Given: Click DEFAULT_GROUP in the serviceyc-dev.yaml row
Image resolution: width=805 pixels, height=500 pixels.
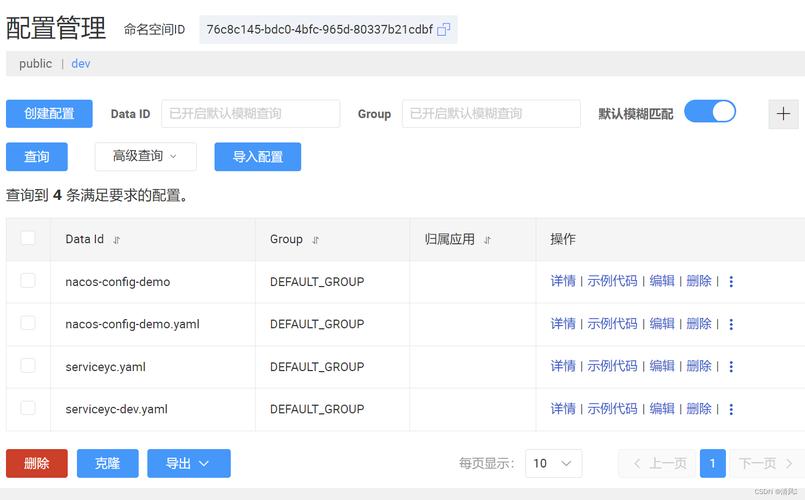Looking at the screenshot, I should click(317, 410).
